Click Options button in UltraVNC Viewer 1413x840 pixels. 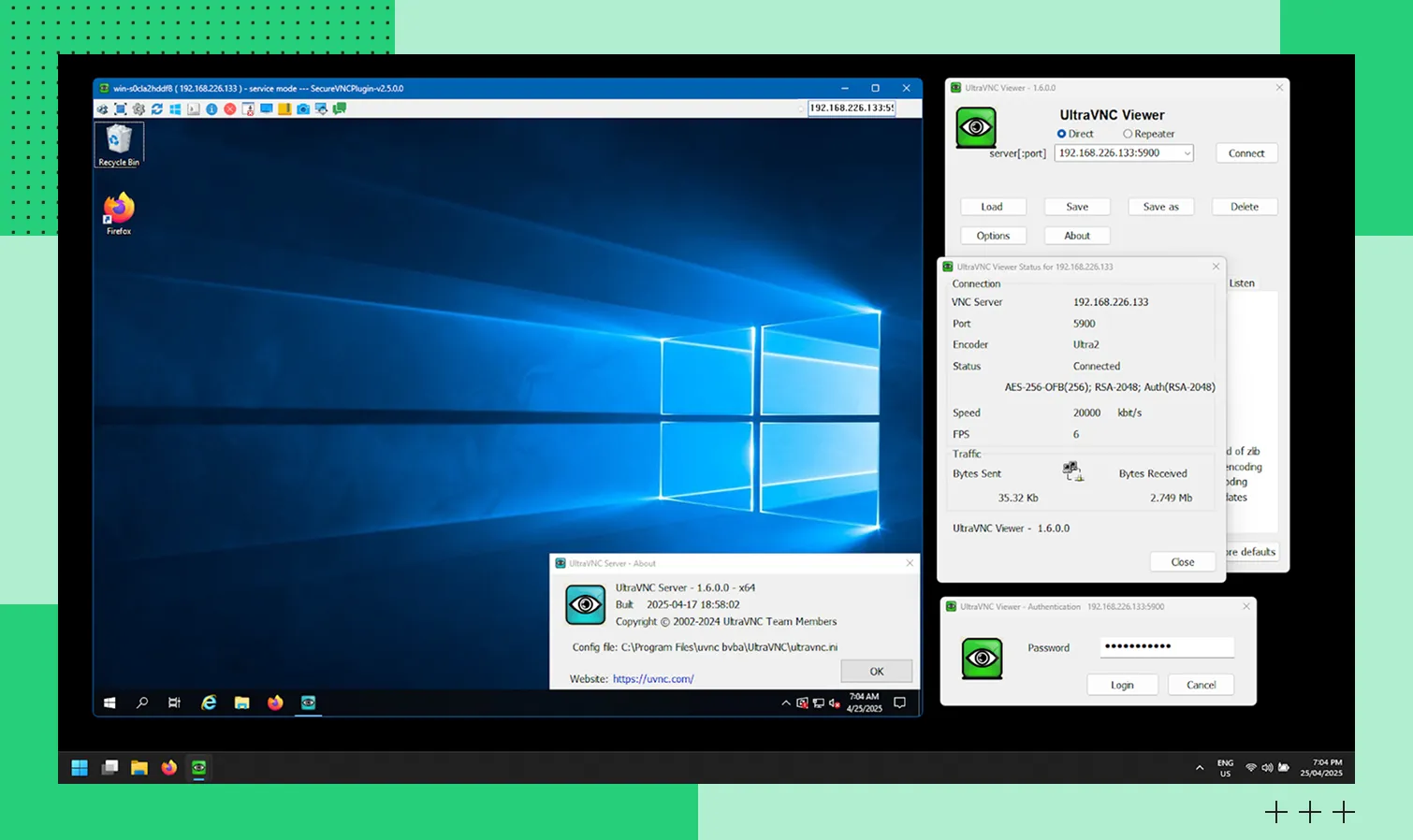tap(993, 236)
